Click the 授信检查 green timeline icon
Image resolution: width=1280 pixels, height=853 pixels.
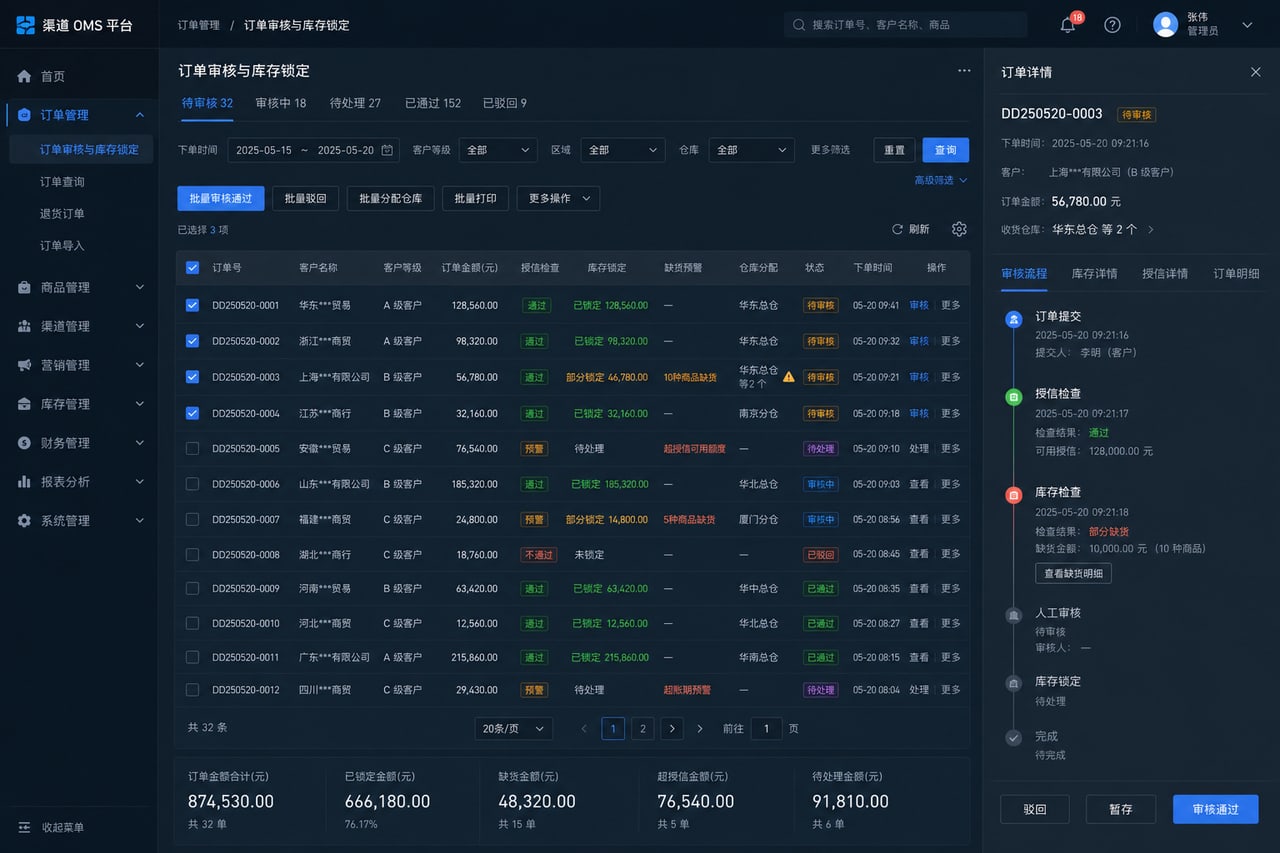pyautogui.click(x=1014, y=397)
